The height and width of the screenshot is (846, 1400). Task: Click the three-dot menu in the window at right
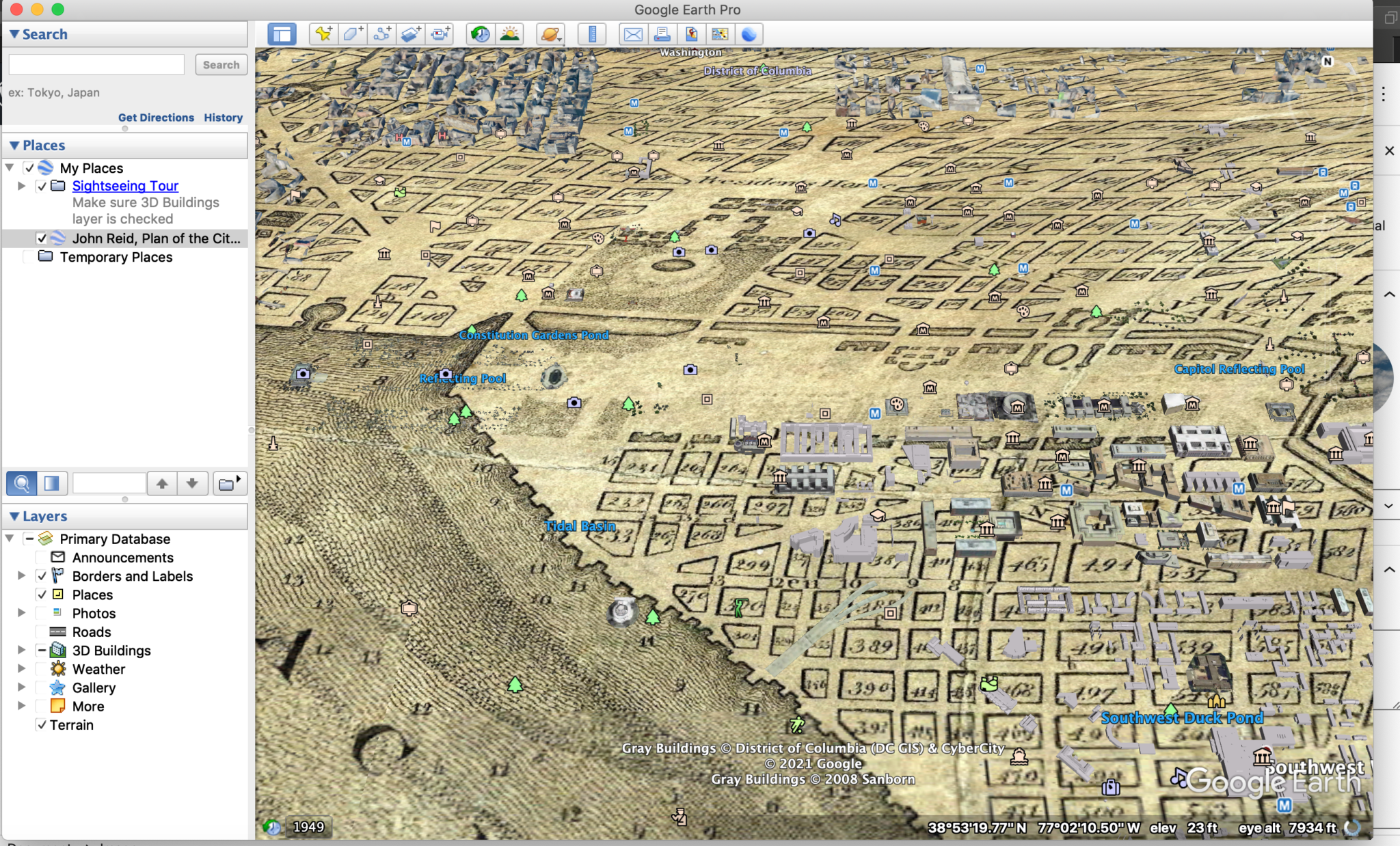tap(1383, 94)
